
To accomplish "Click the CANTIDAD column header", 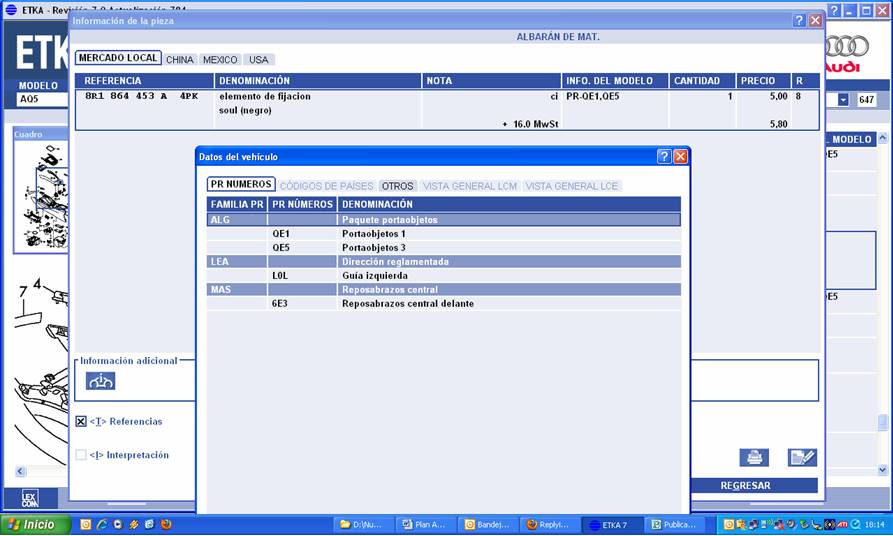I will [x=702, y=81].
